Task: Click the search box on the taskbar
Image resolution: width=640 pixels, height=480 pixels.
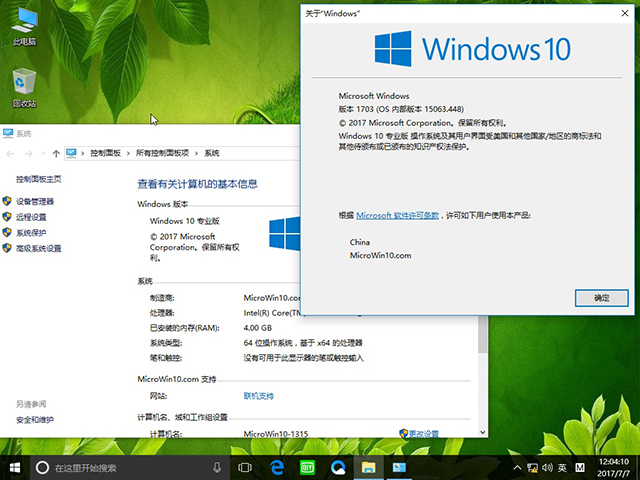Action: pos(129,468)
